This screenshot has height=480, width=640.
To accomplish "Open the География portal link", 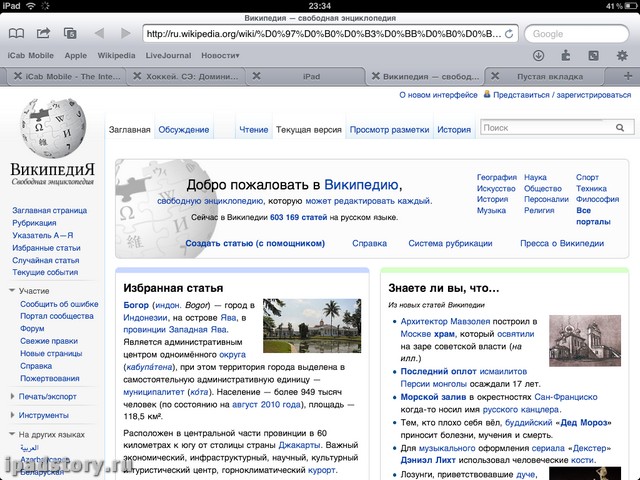I will click(497, 177).
